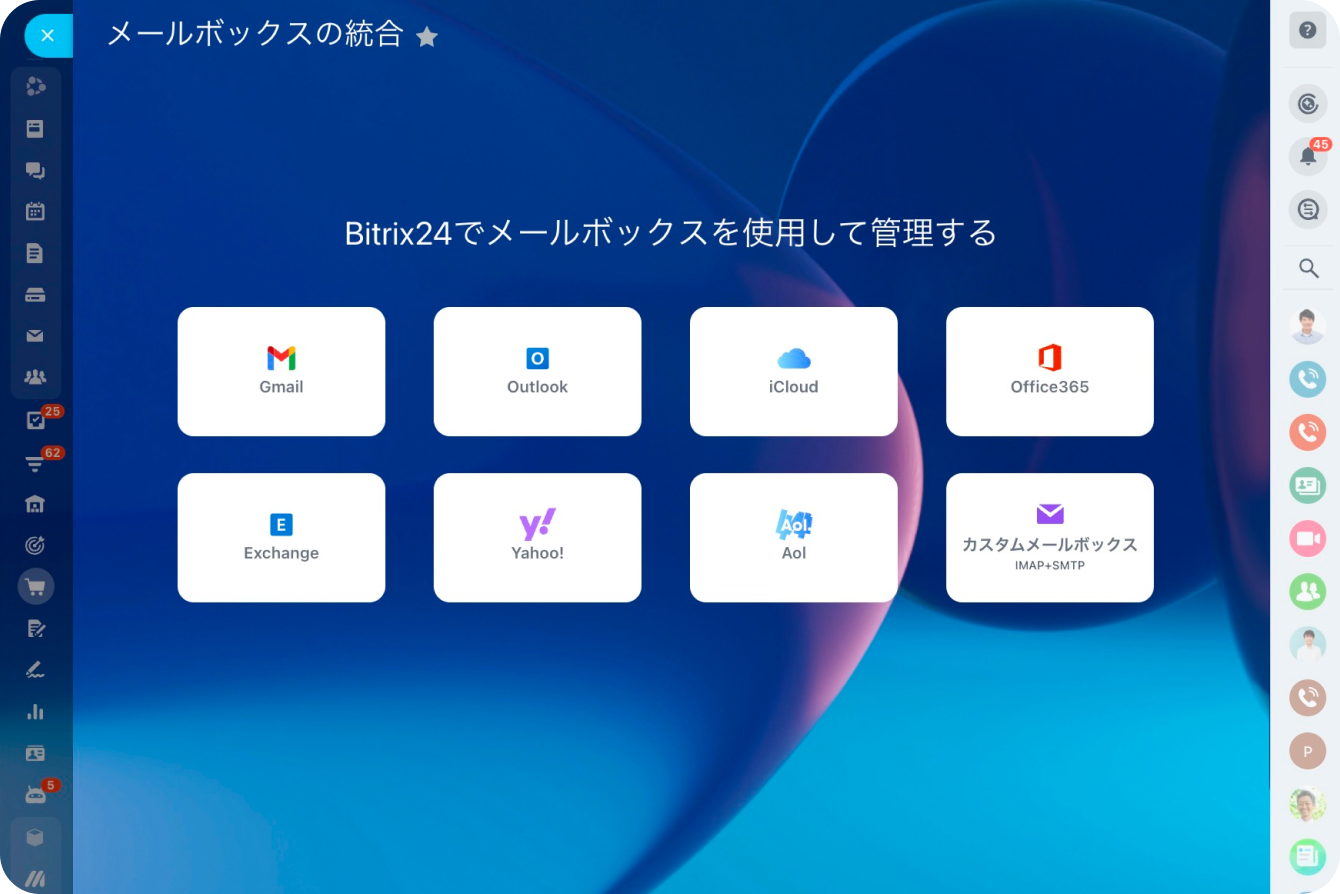Open the webmail envelope sidebar icon
The image size is (1340, 894).
click(35, 336)
